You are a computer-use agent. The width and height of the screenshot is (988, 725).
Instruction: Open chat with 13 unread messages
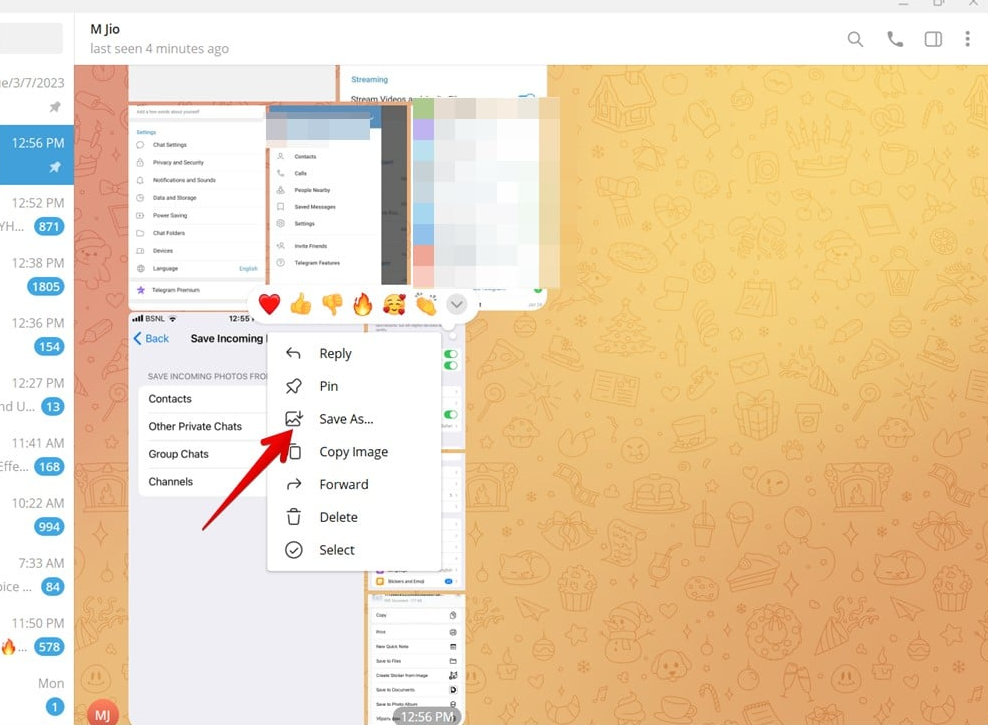[x=37, y=395]
